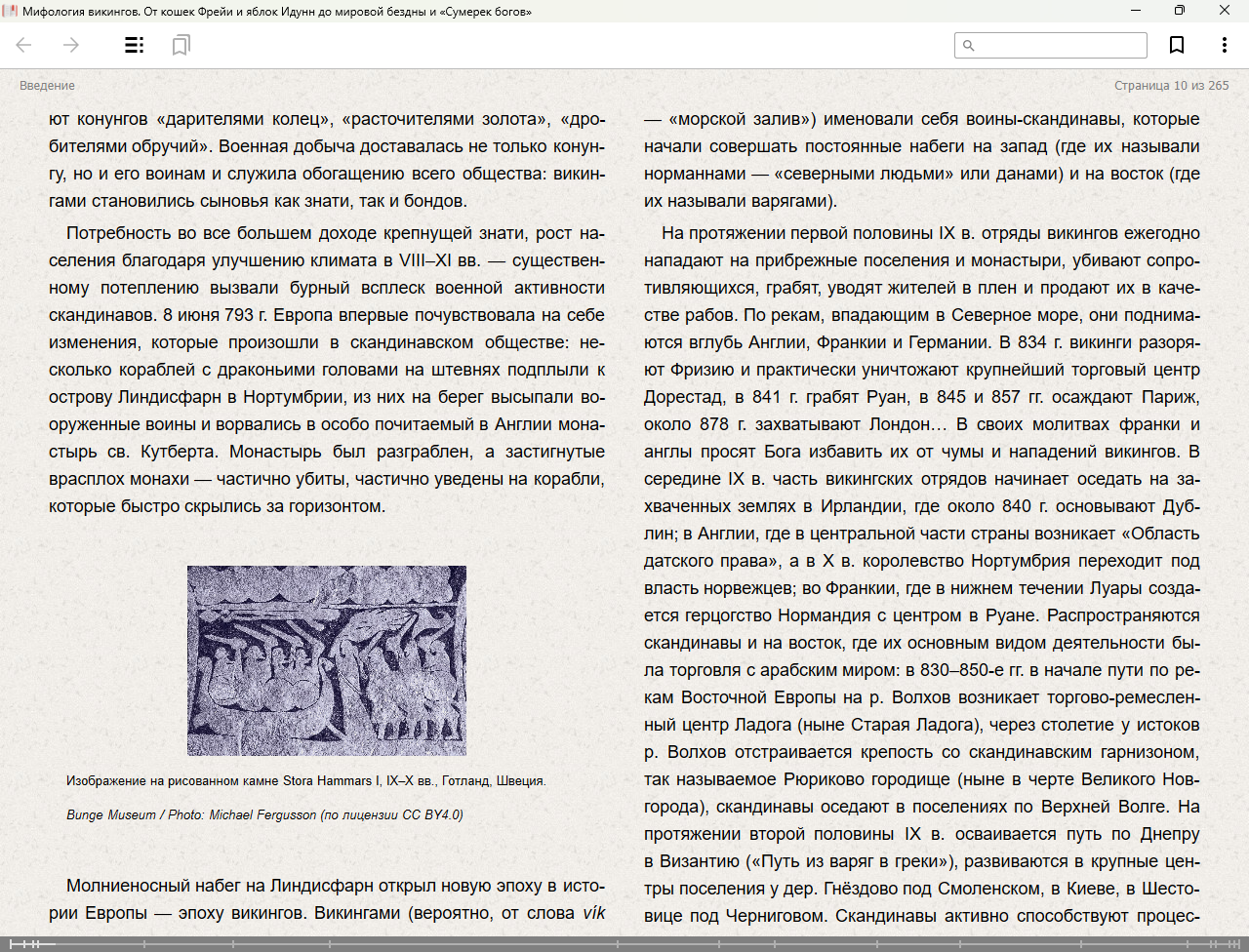This screenshot has width=1249, height=952.
Task: Restore down the reader window
Action: pos(1180,11)
